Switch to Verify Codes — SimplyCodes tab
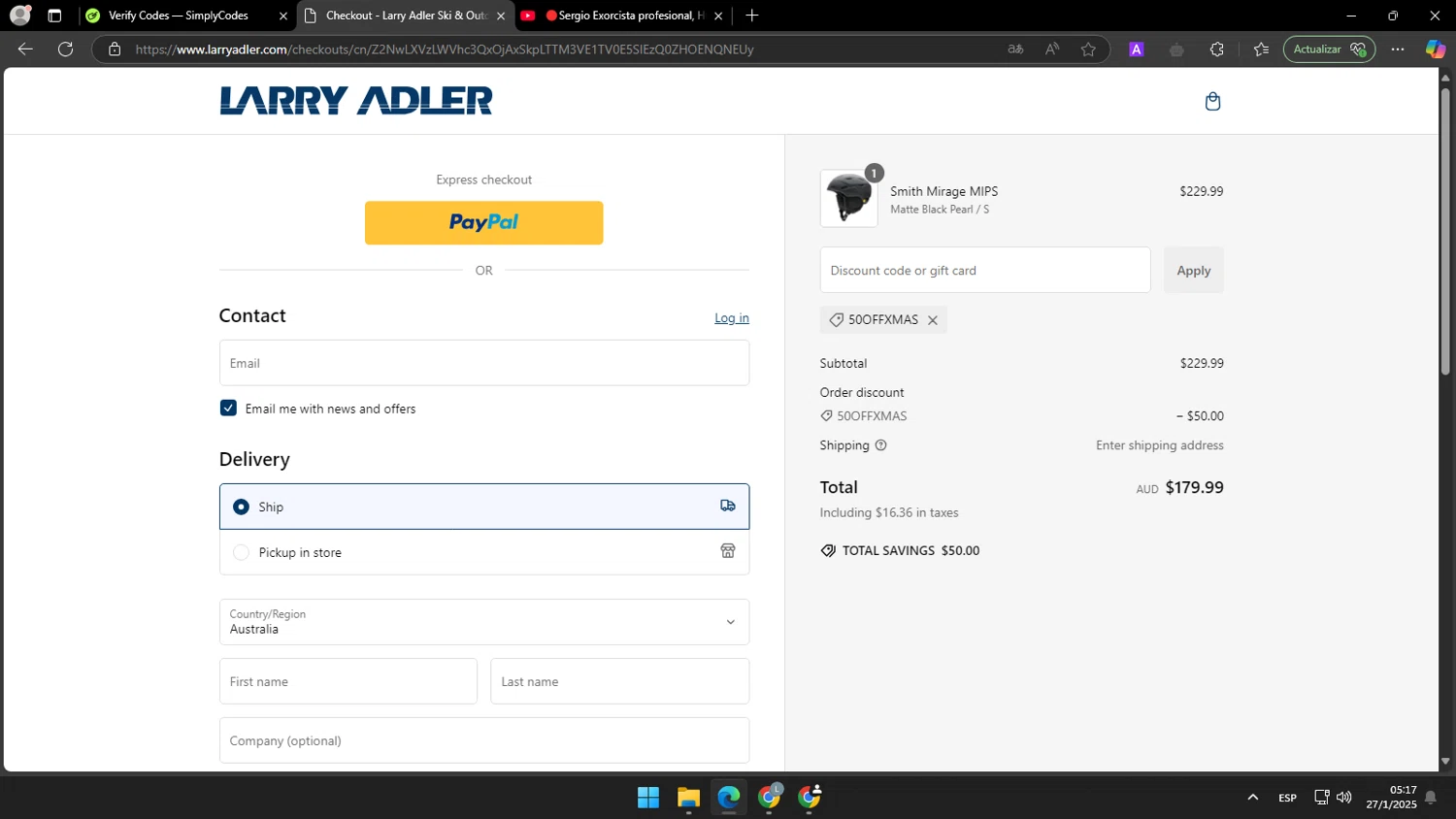The image size is (1456, 819). click(179, 16)
